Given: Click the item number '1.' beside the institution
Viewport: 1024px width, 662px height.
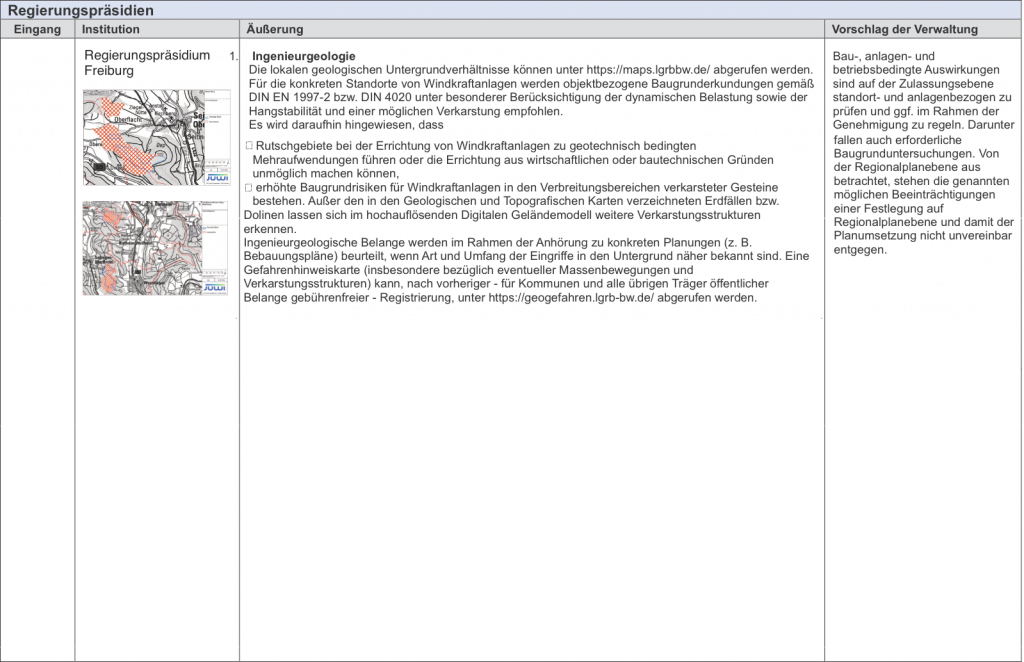Looking at the screenshot, I should pyautogui.click(x=232, y=56).
